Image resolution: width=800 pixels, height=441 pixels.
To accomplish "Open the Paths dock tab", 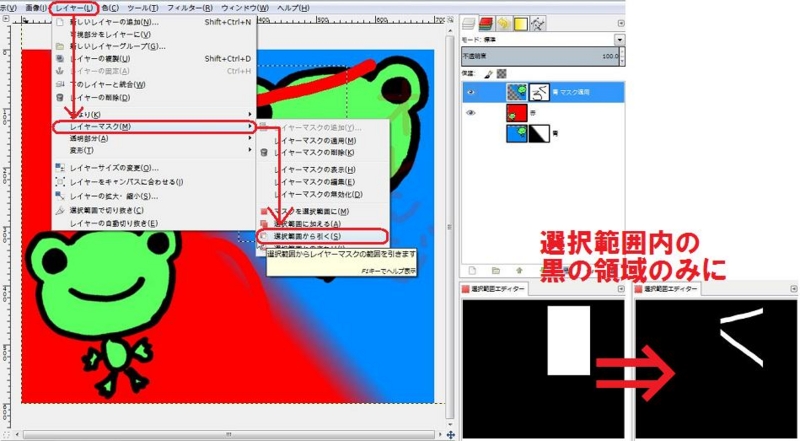I will (x=538, y=23).
